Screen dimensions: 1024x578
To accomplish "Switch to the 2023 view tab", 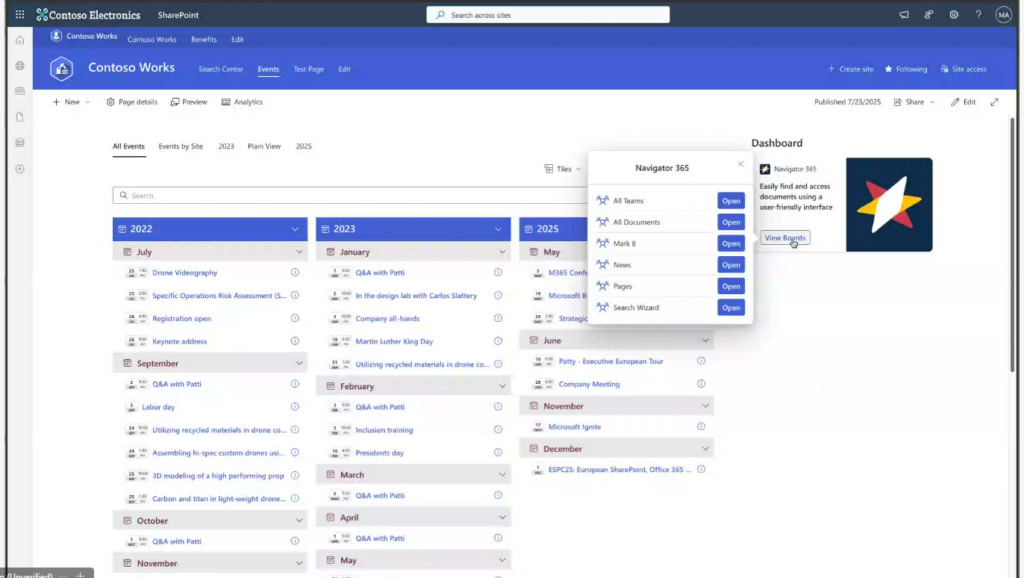I will (x=226, y=146).
